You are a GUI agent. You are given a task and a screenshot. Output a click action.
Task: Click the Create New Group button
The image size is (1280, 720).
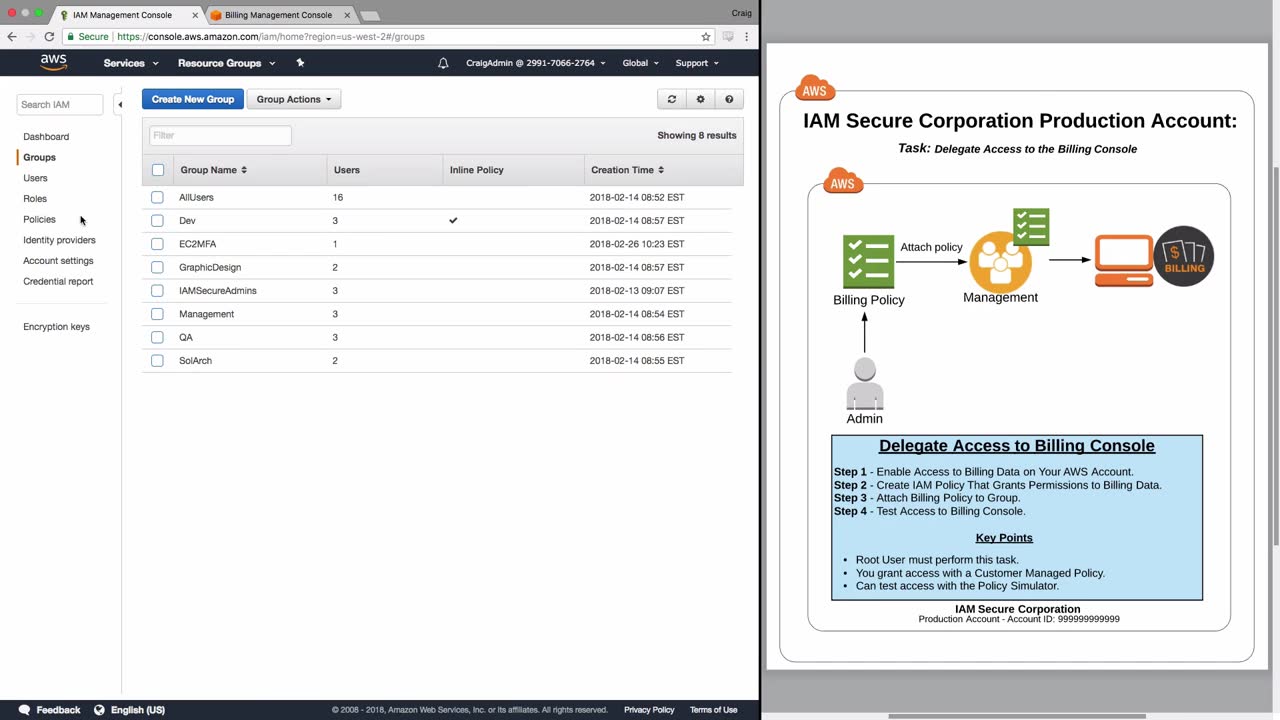tap(193, 99)
